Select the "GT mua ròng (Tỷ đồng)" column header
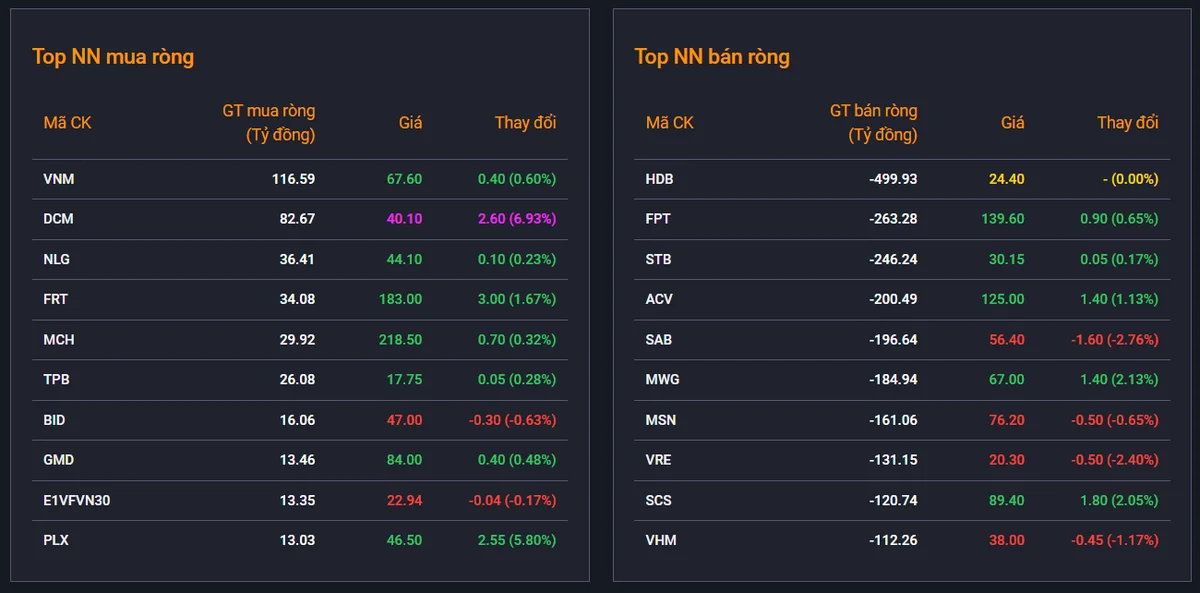This screenshot has width=1200, height=593. pos(268,123)
